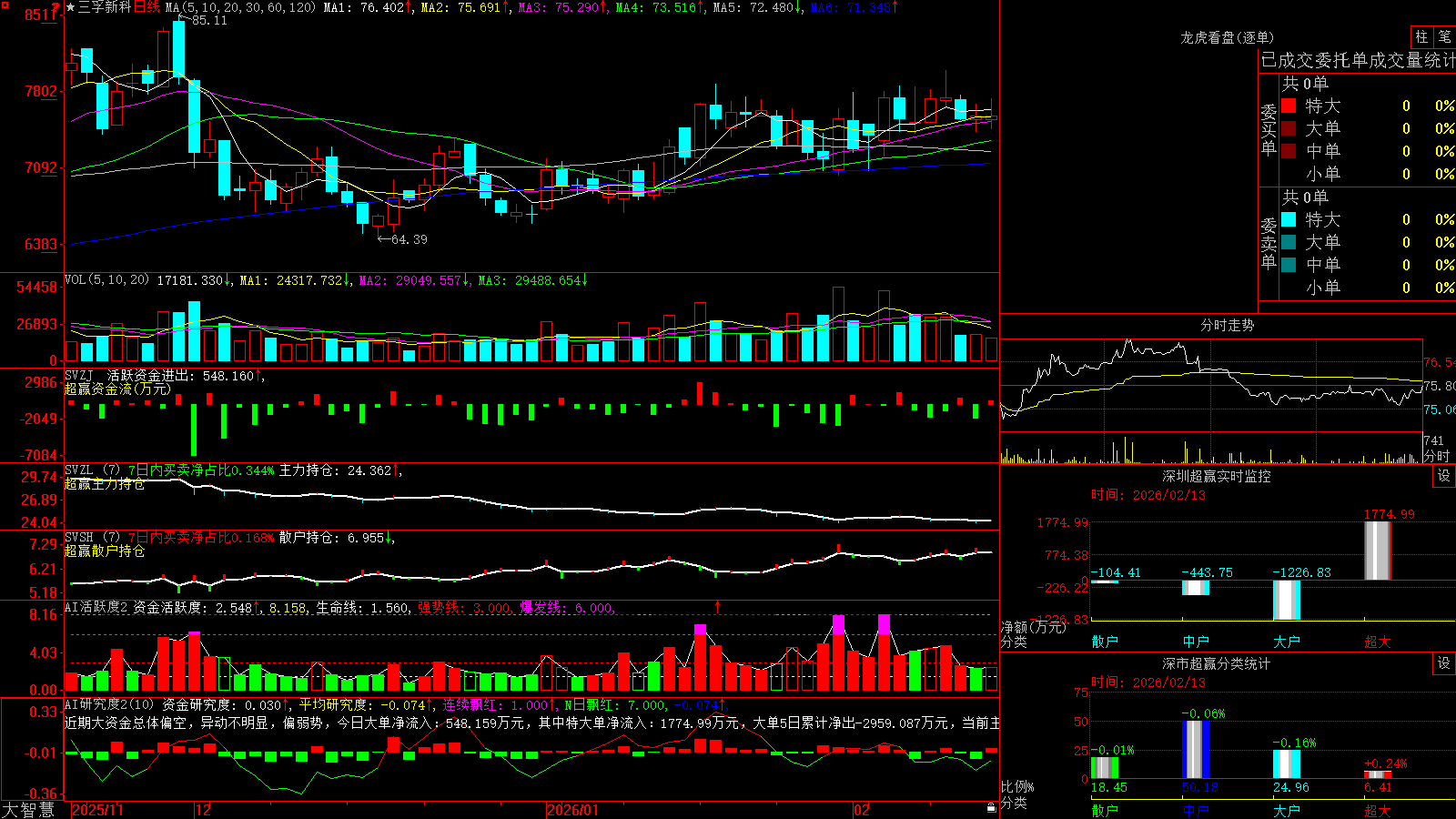
Task: Click the lock icon at the timeline's right end
Action: (x=992, y=807)
